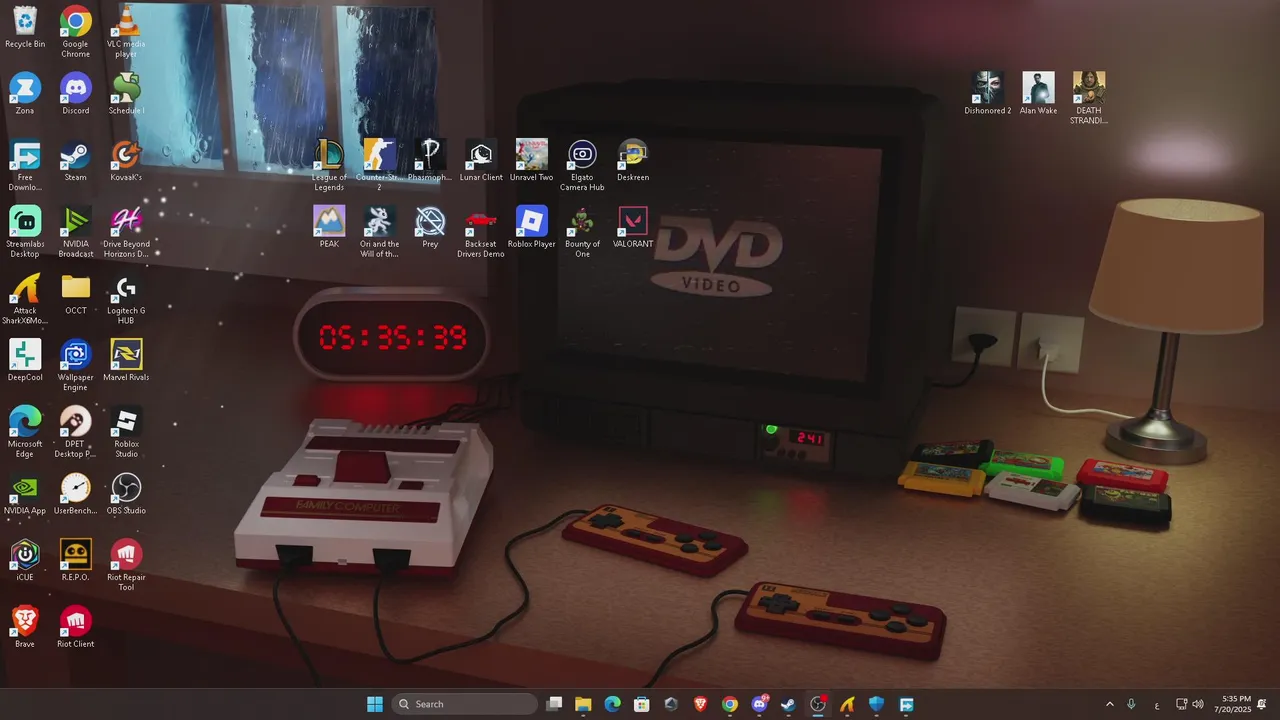The width and height of the screenshot is (1280, 720).
Task: Select the Bounty of One icon
Action: click(x=582, y=232)
